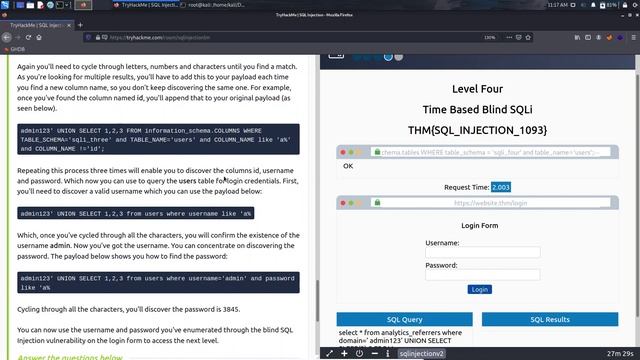Click the 'Request Time:' label

[467, 187]
